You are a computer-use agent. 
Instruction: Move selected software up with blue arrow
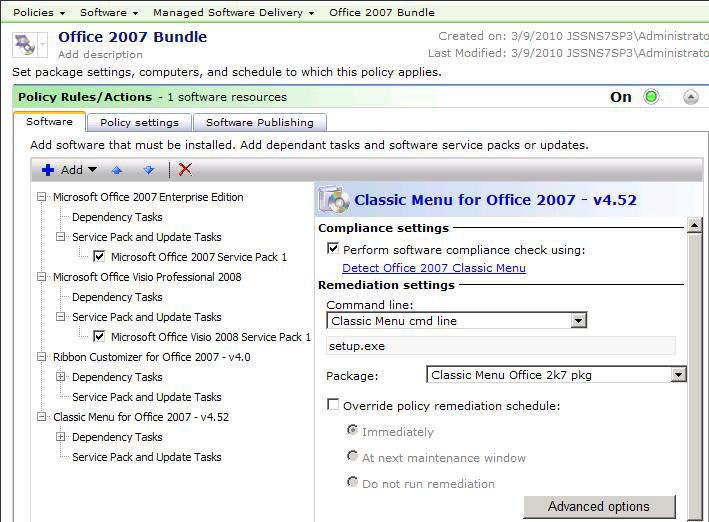point(117,170)
